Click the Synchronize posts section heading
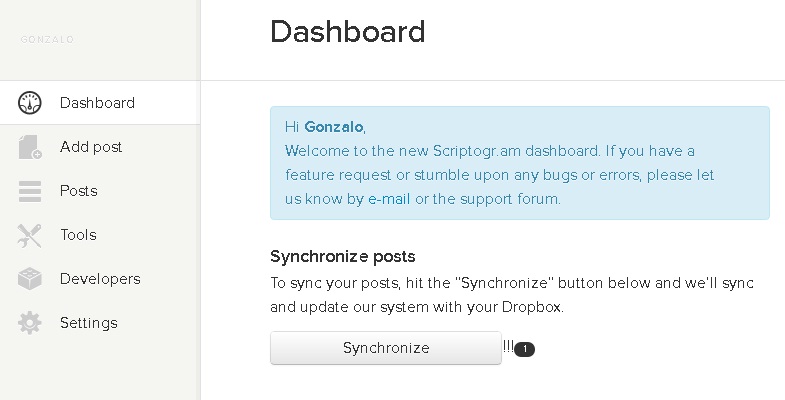Viewport: 785px width, 400px height. tap(342, 256)
